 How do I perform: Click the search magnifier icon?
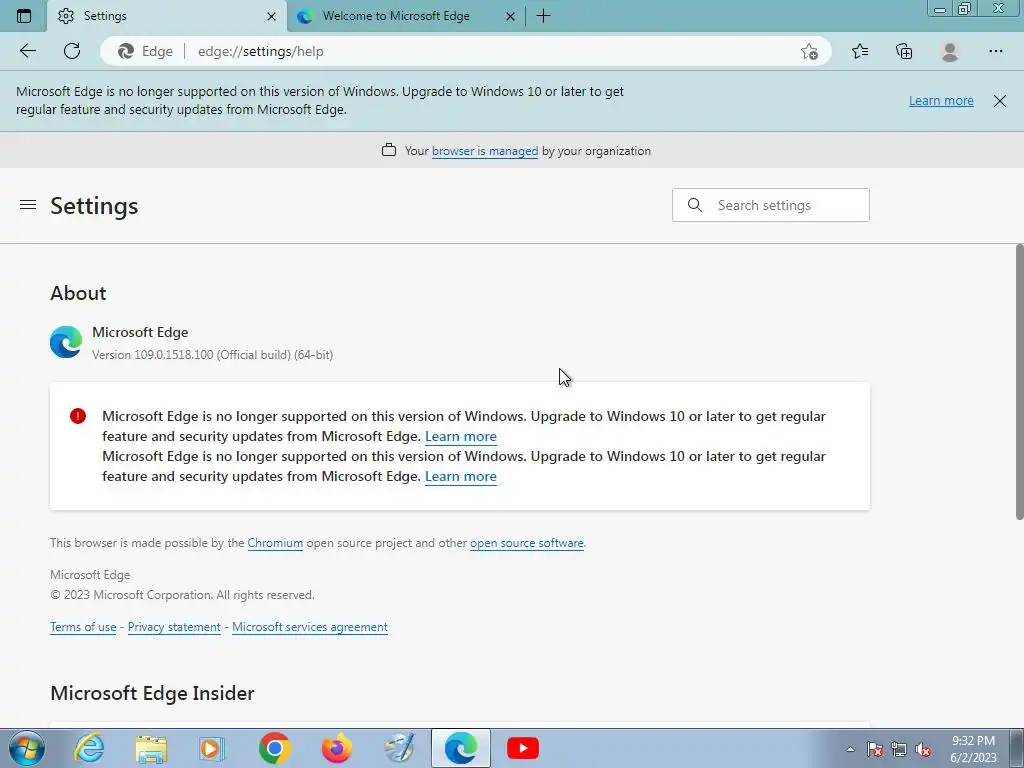coord(695,205)
